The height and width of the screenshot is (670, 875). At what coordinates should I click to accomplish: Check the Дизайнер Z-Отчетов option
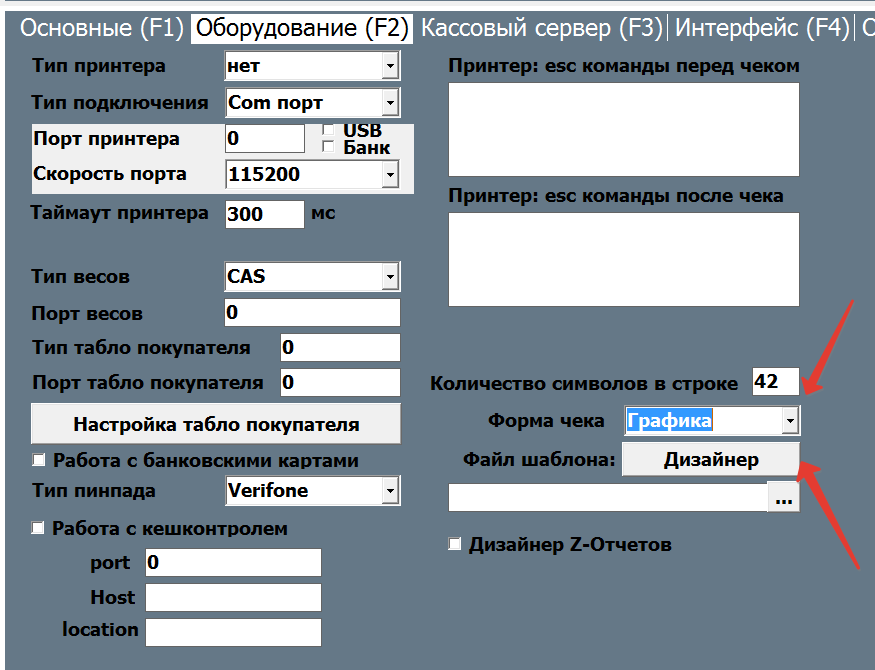point(456,545)
